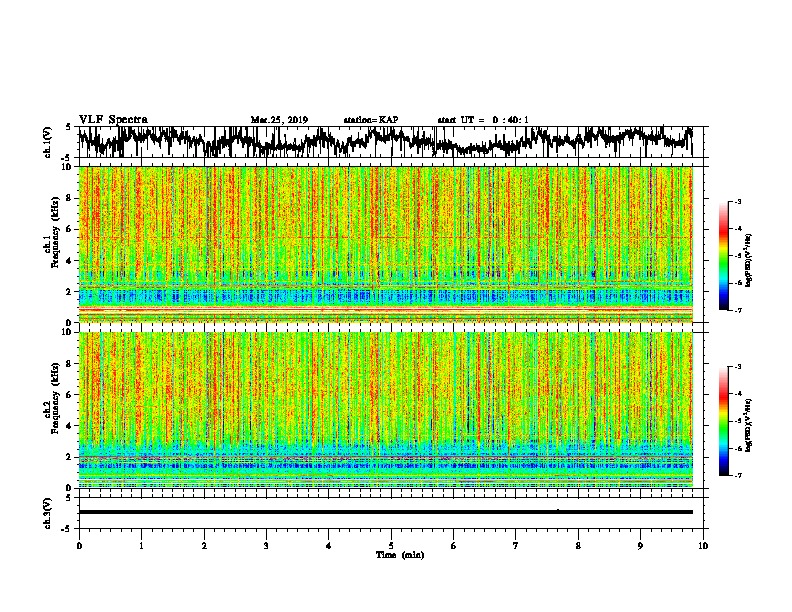
Task: Click time axis tick label "3"
Action: click(x=266, y=546)
